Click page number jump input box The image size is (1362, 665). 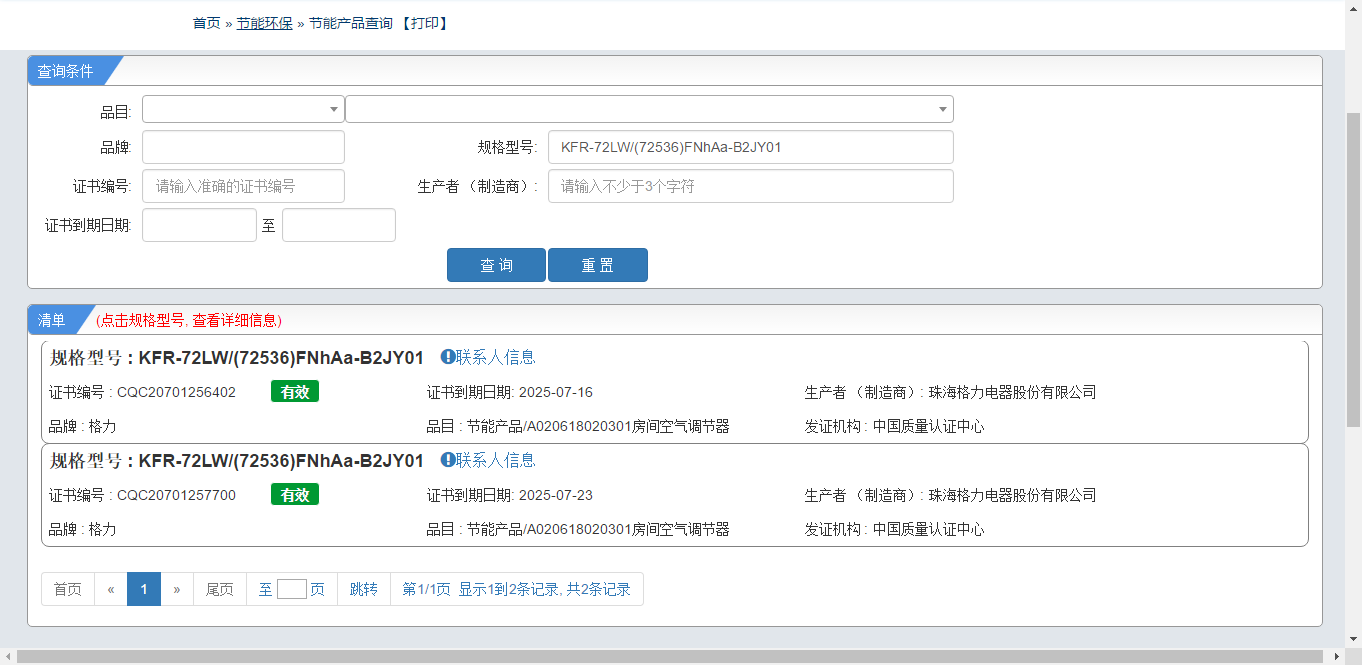[292, 589]
